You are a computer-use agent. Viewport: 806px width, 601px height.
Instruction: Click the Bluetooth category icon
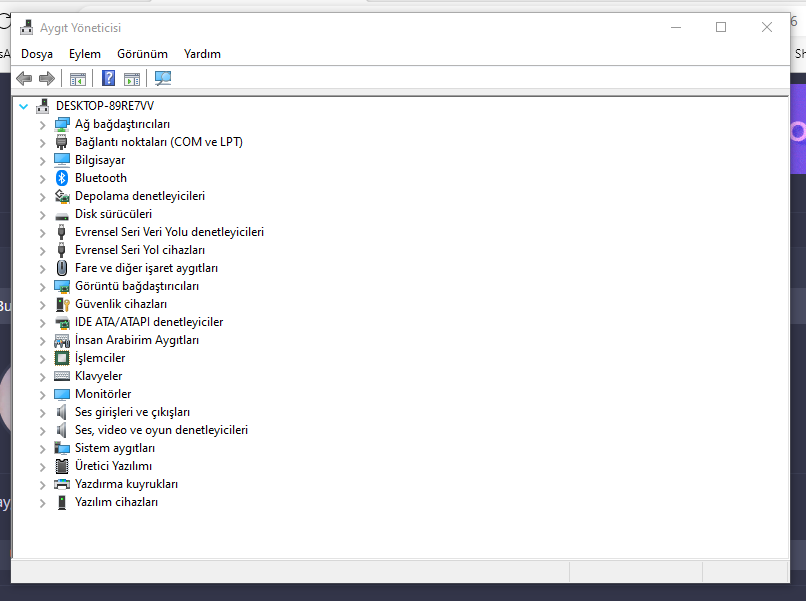point(62,178)
